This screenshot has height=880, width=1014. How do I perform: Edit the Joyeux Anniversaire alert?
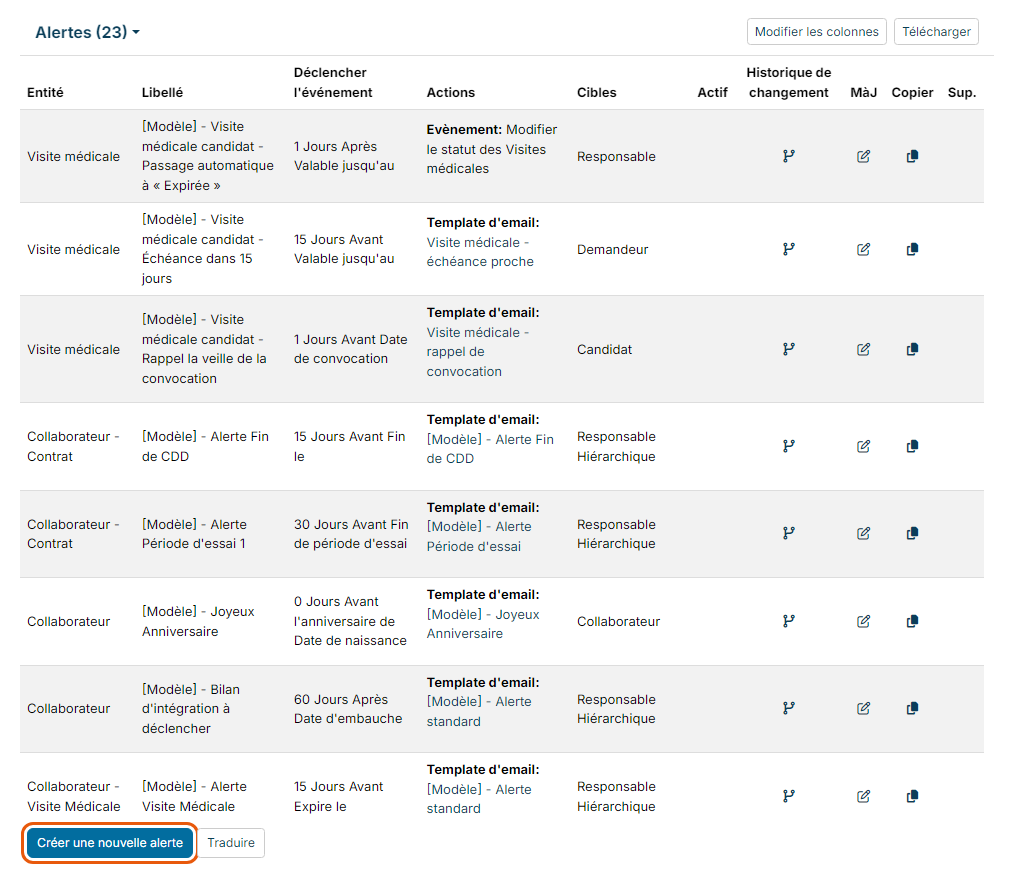click(x=863, y=621)
